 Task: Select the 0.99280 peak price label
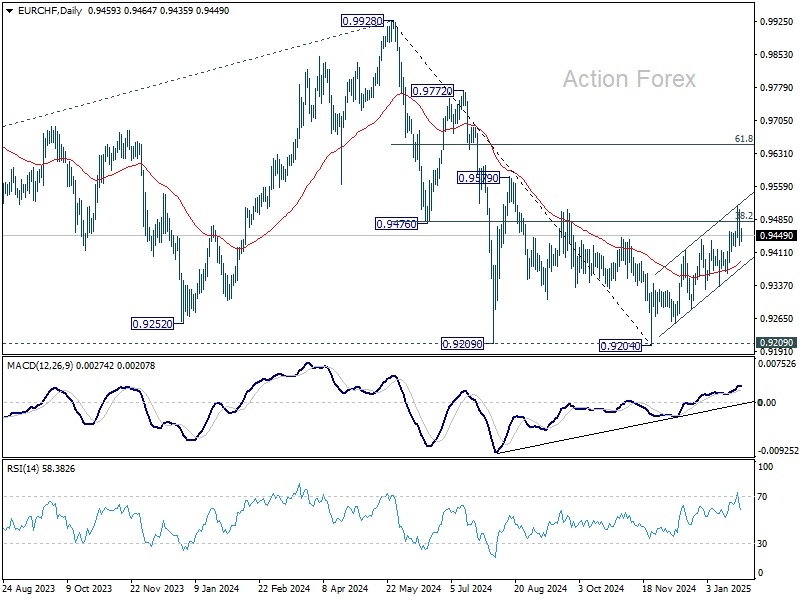coord(362,21)
